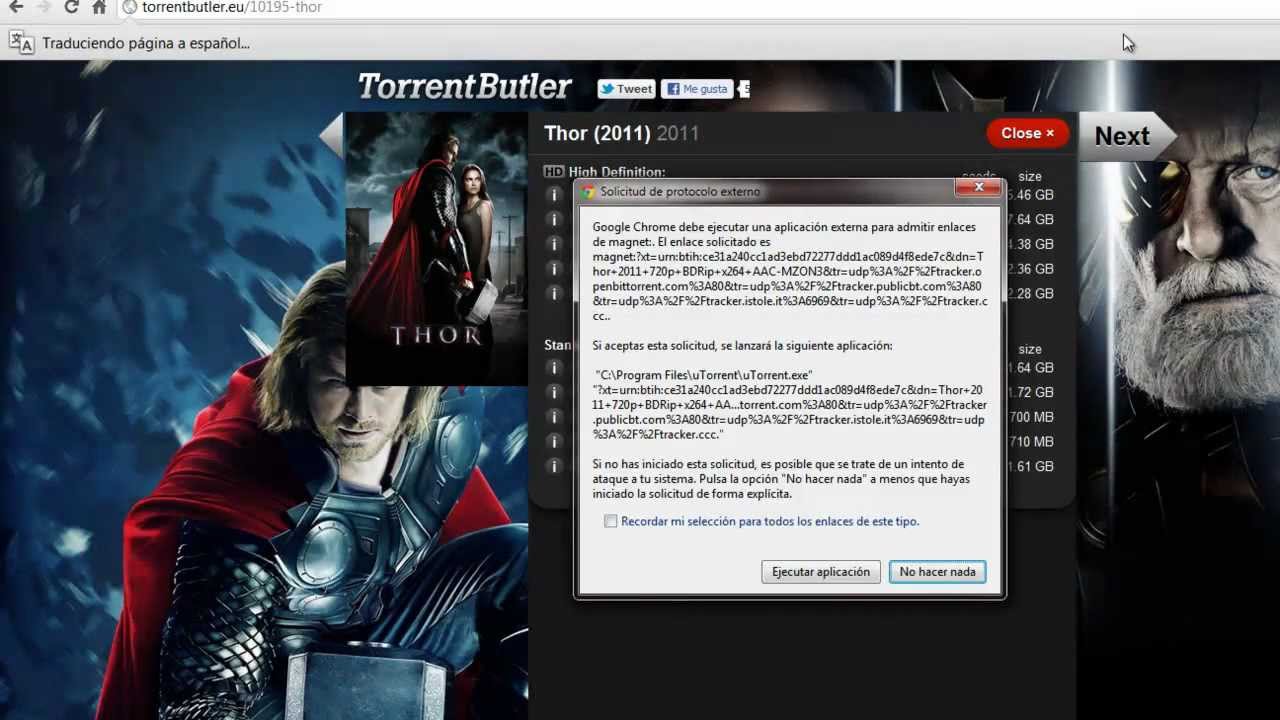Close the movie panel with Close ×
The image size is (1280, 720).
1027,133
